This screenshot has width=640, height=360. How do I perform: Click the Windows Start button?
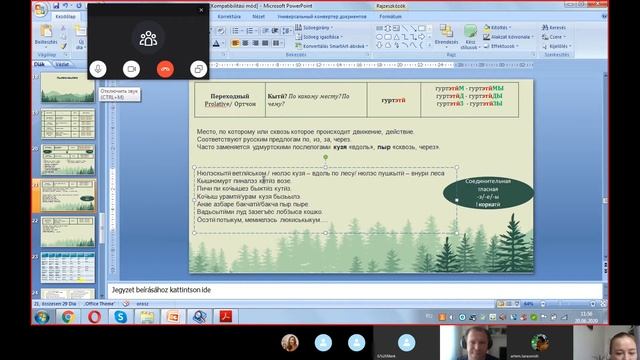[x=42, y=317]
